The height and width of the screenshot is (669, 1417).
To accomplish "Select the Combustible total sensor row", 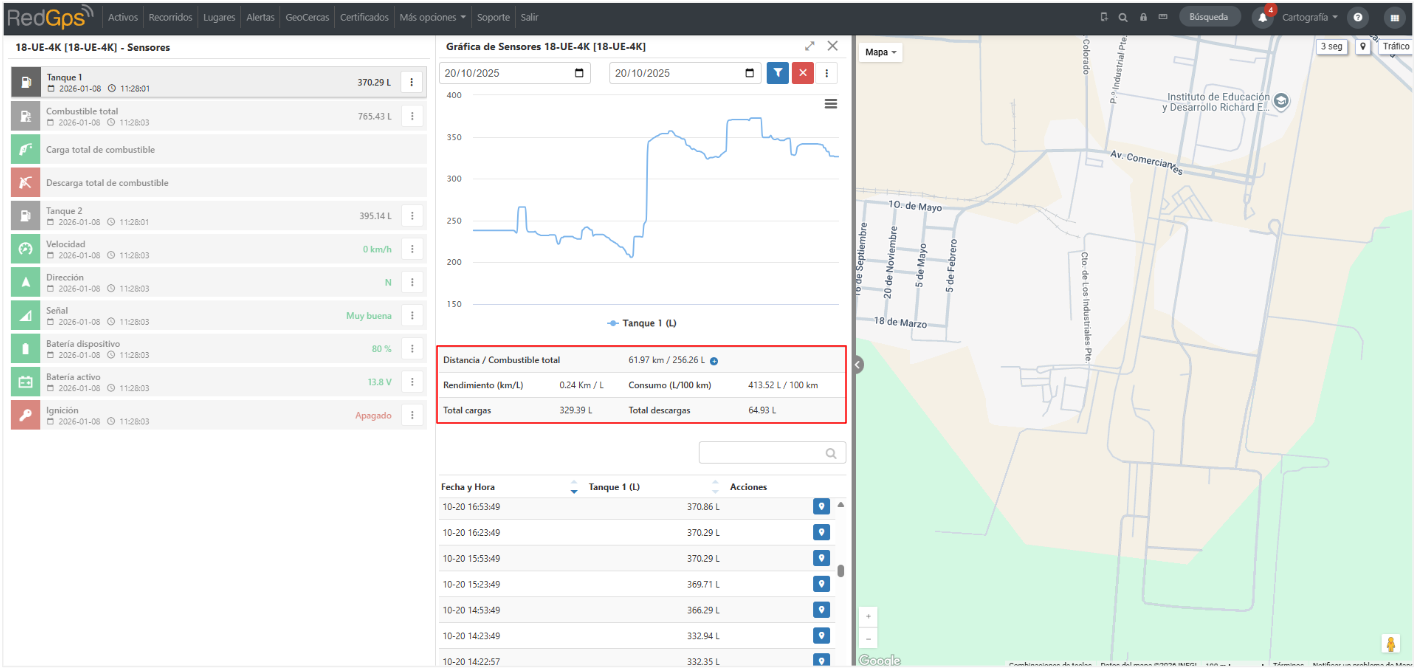I will click(x=219, y=116).
